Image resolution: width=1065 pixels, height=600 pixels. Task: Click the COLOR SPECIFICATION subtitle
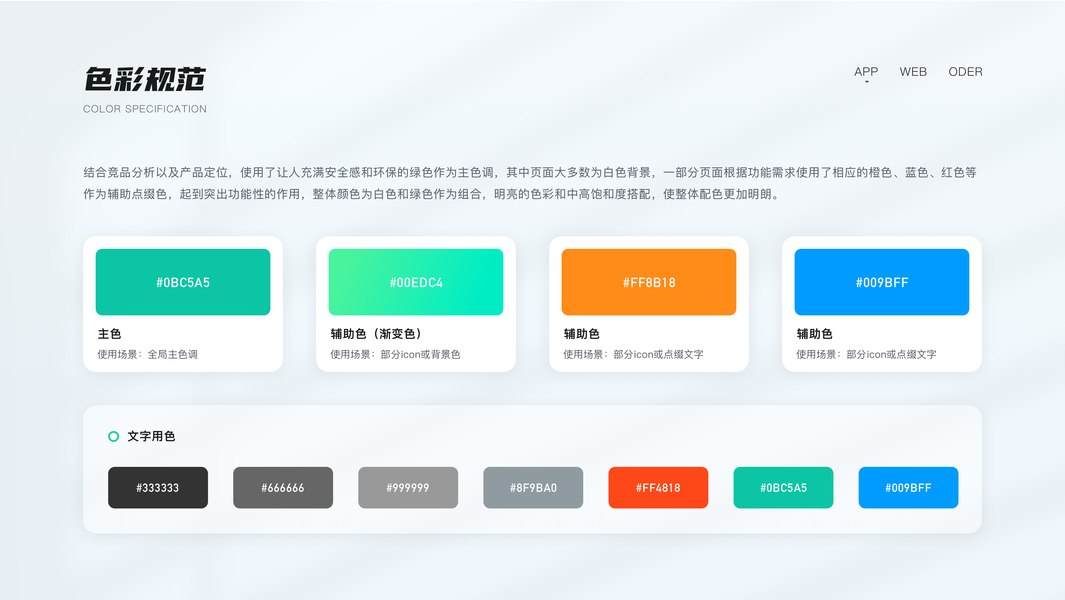click(145, 109)
